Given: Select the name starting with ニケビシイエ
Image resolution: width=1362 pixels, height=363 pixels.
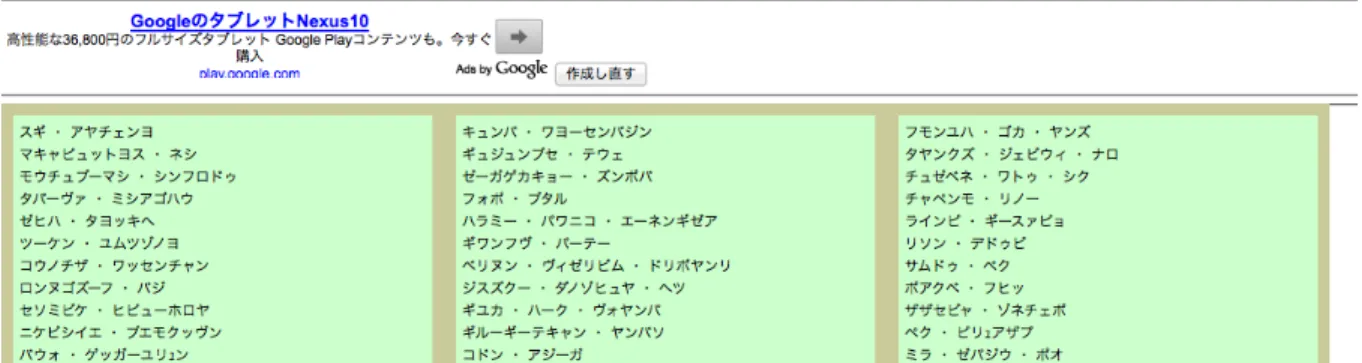Looking at the screenshot, I should tap(120, 332).
